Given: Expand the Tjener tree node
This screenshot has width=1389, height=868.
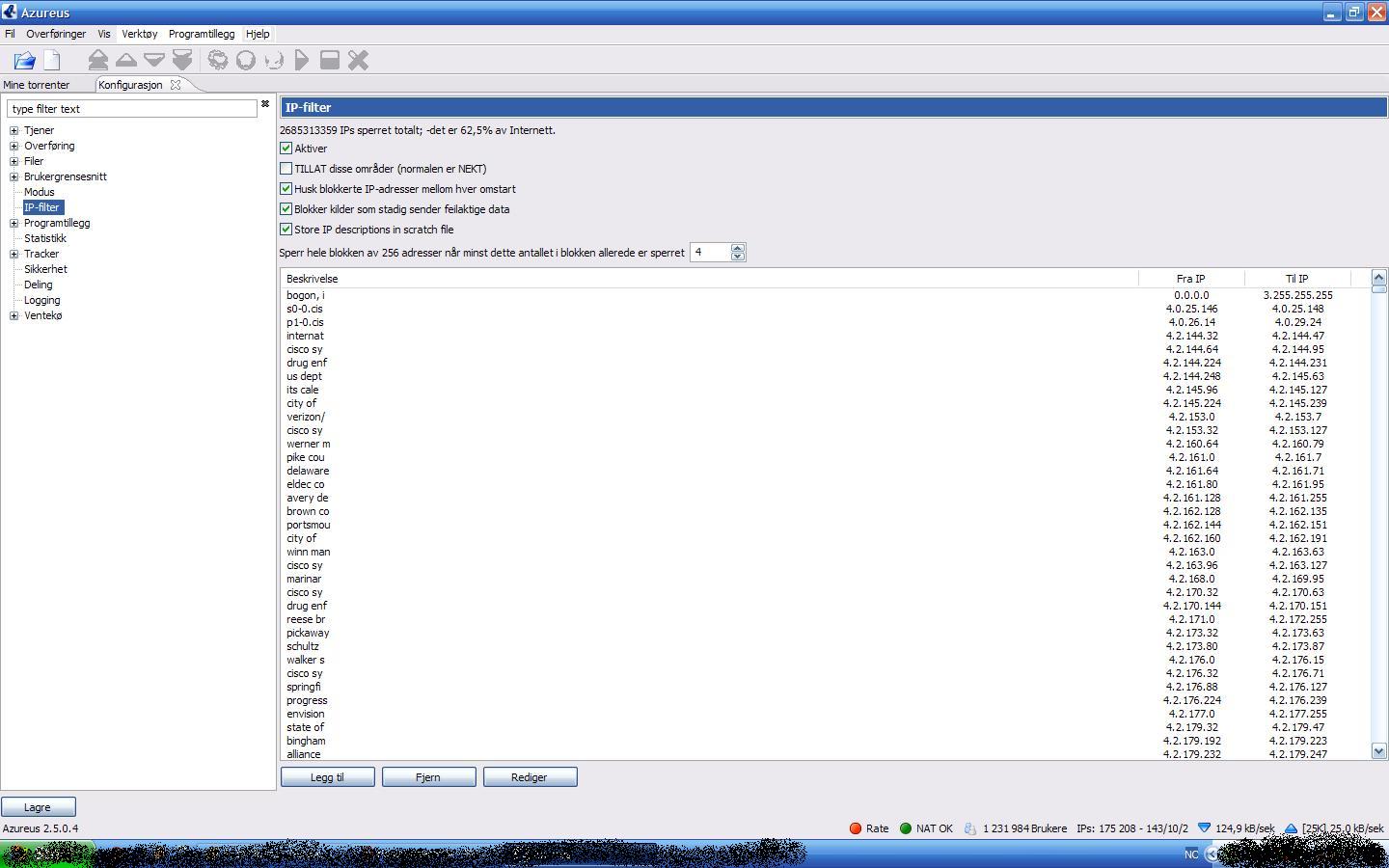Looking at the screenshot, I should [14, 130].
